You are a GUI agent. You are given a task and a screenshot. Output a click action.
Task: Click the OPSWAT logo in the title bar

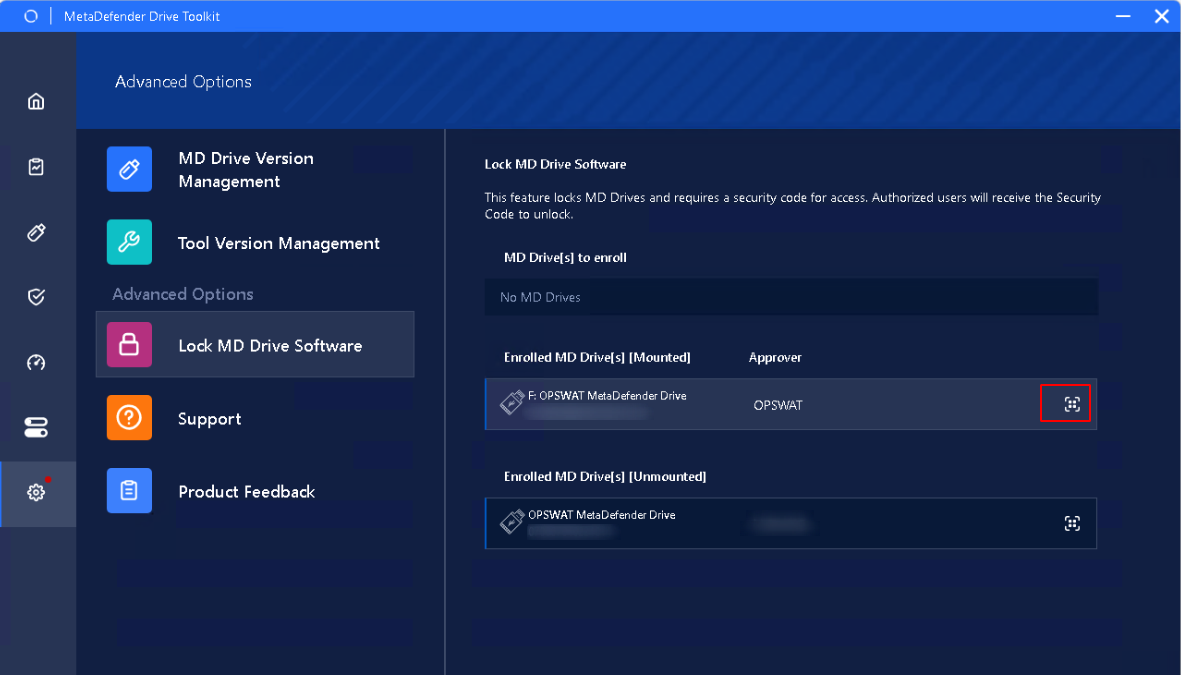point(31,16)
